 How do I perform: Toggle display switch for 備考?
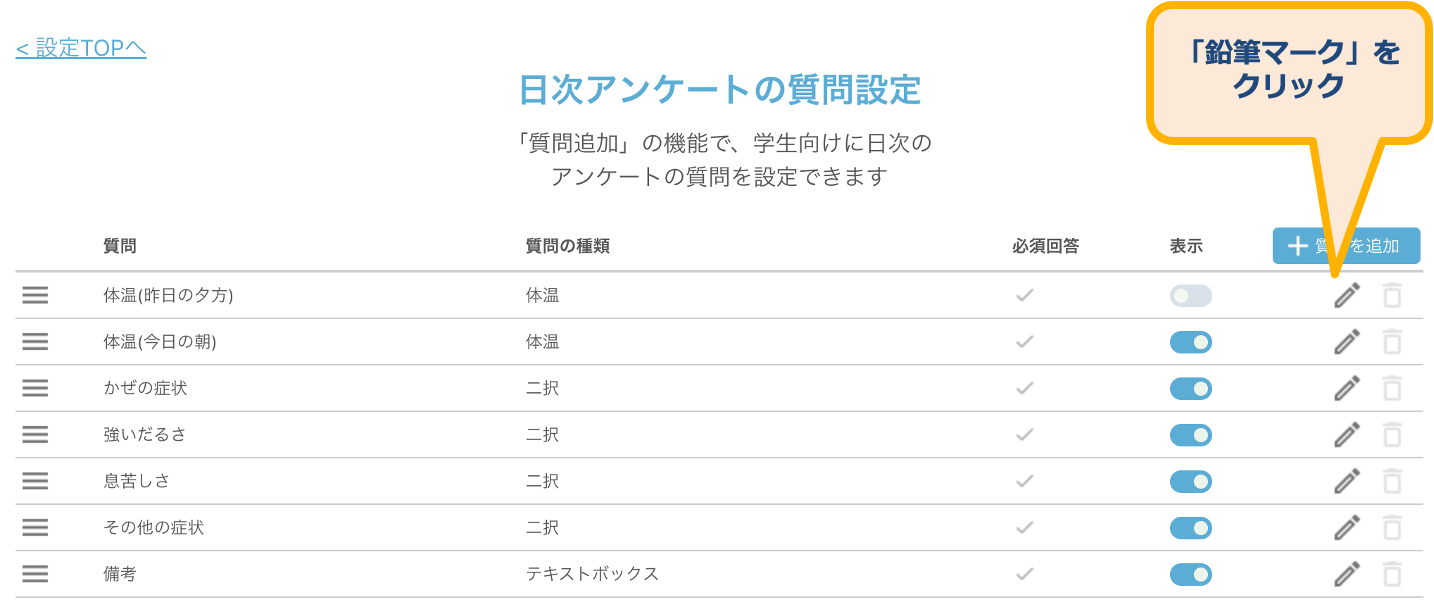point(1190,574)
